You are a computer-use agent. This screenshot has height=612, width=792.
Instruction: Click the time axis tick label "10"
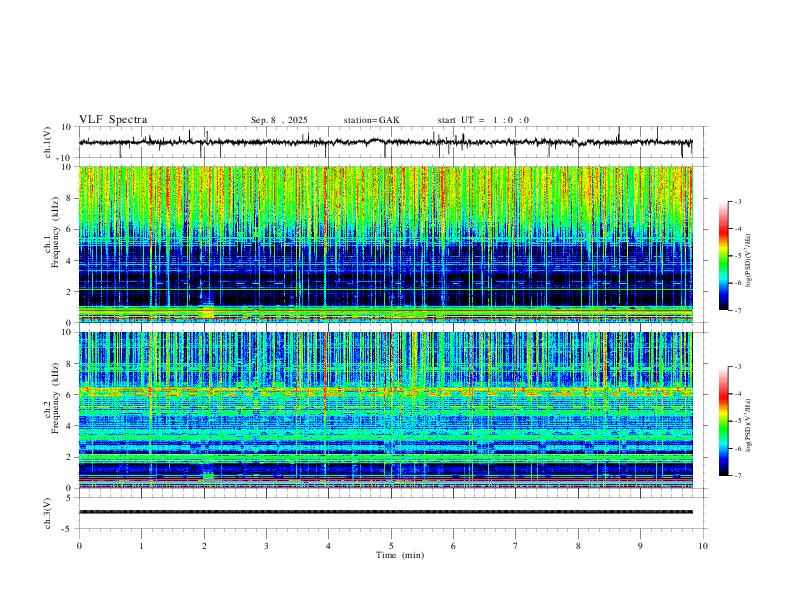703,546
